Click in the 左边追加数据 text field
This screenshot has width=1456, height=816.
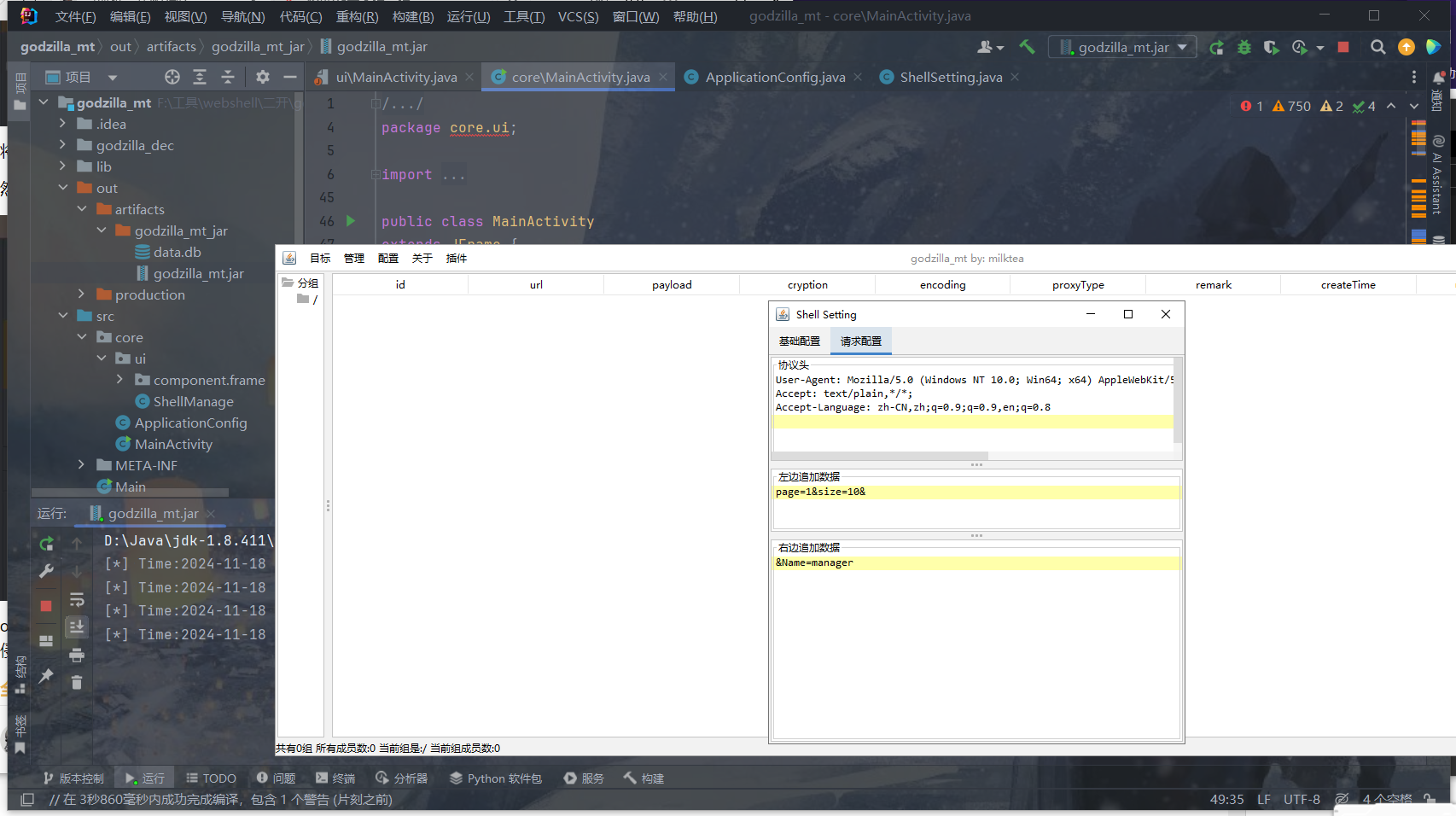point(976,505)
